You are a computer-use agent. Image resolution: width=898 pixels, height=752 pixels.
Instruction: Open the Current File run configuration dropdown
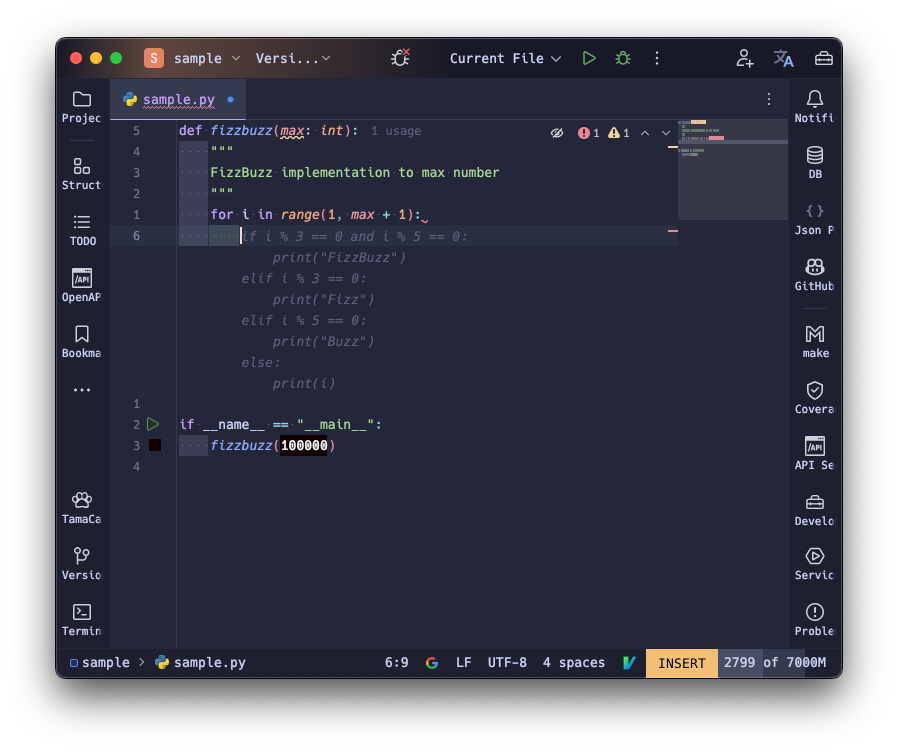(x=505, y=58)
